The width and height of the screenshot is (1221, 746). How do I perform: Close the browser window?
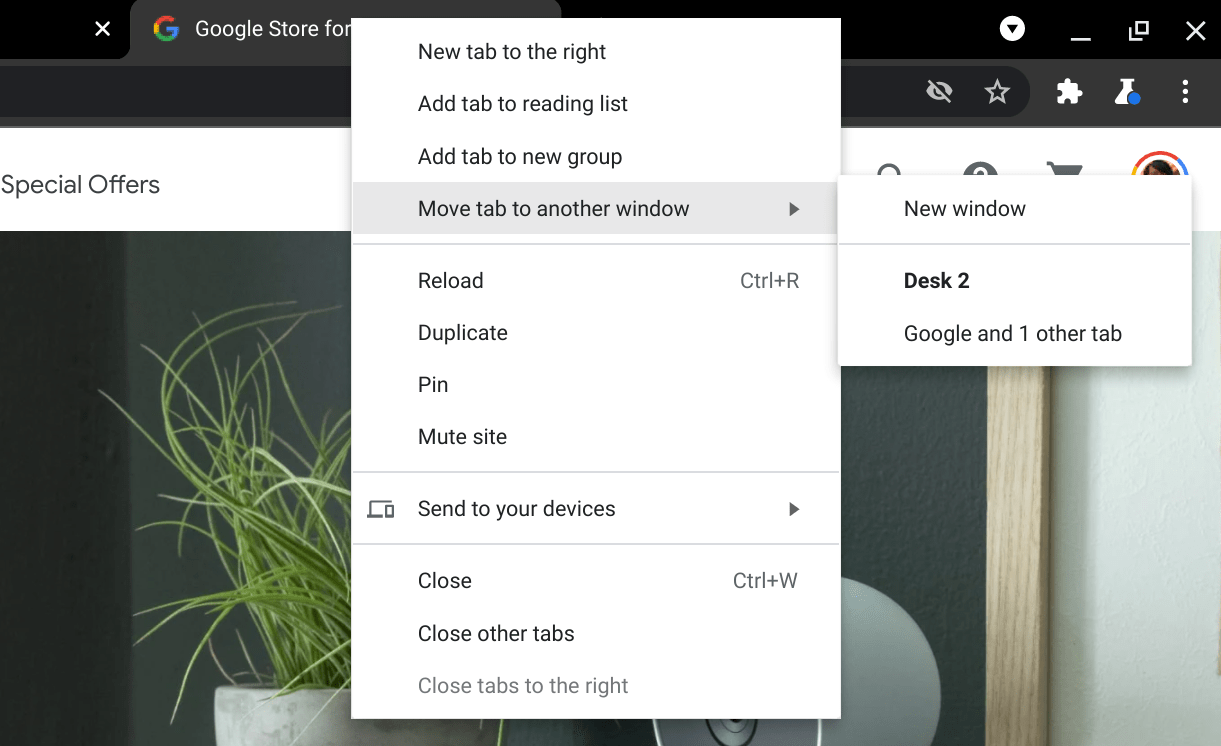pyautogui.click(x=1195, y=31)
